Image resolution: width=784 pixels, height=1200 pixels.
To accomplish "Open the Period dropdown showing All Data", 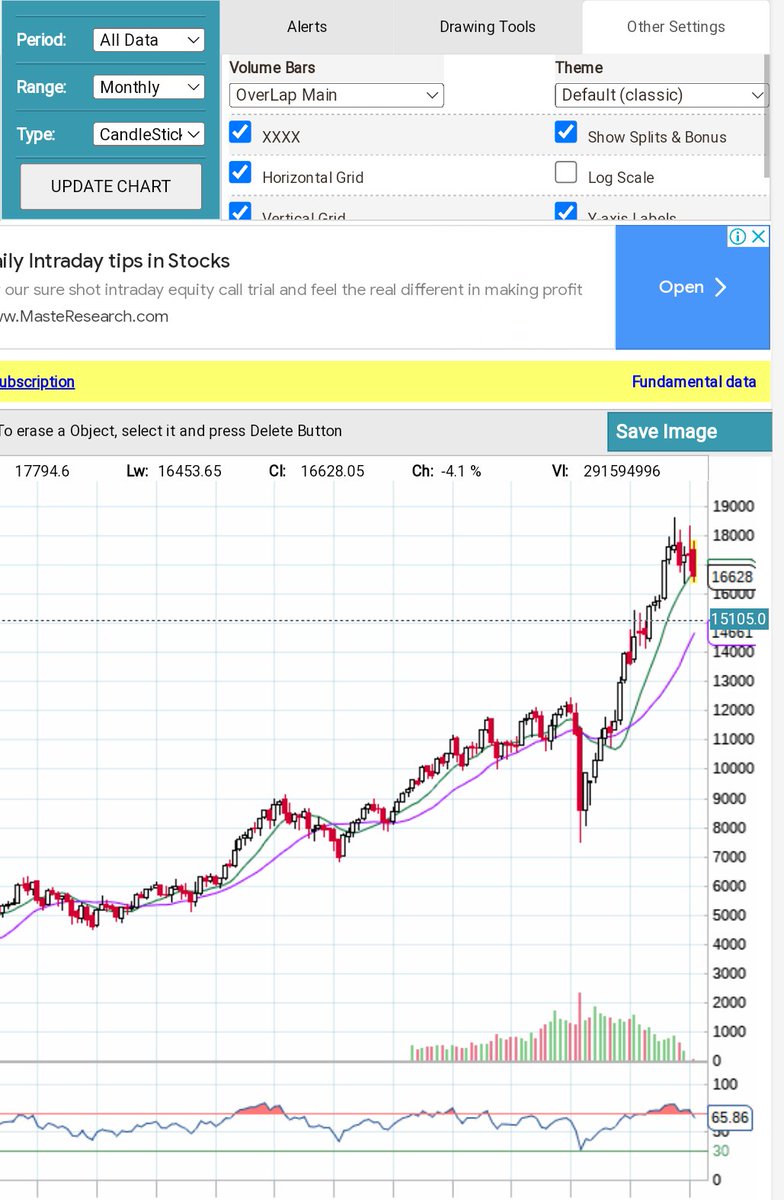I will pos(149,40).
